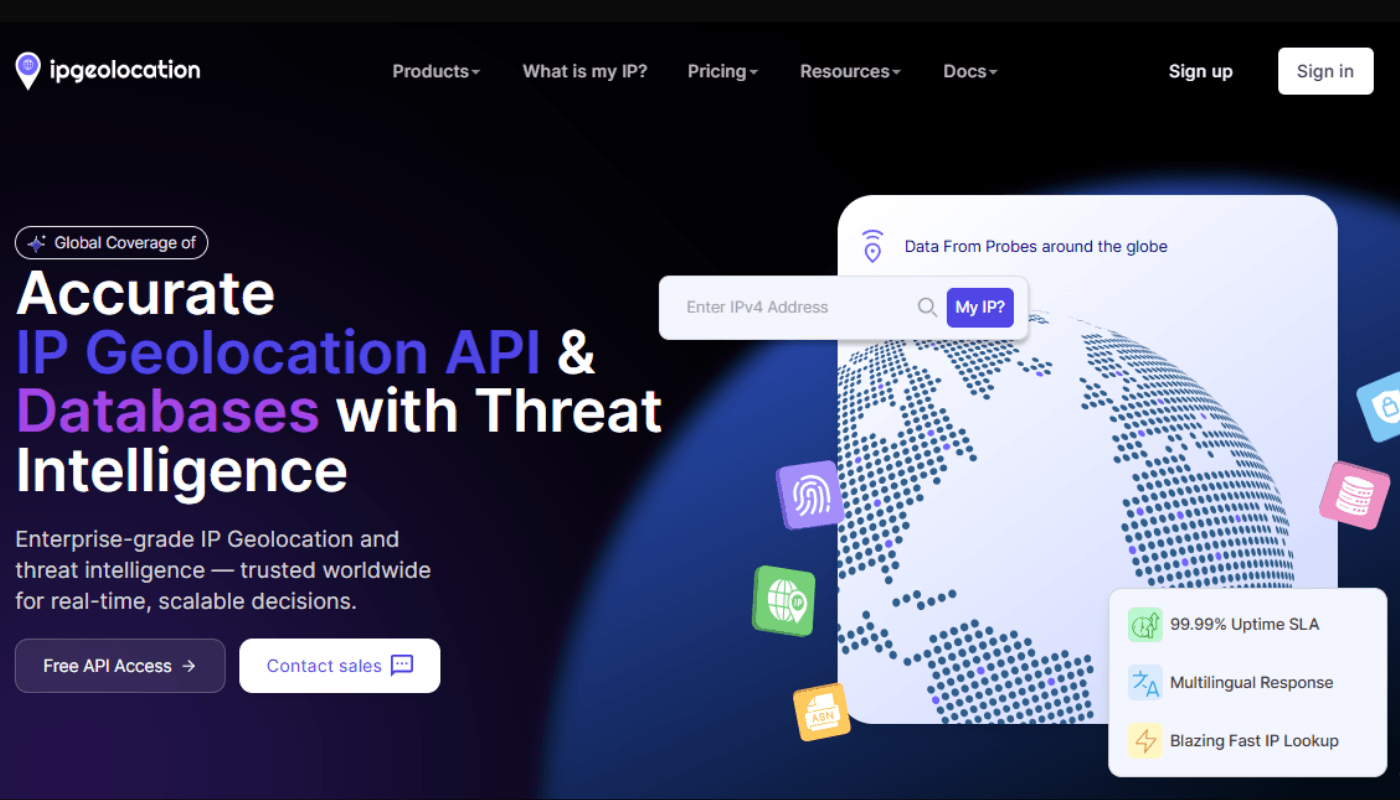Viewport: 1400px width, 800px height.
Task: Click the arrow icon on Free API Access
Action: pyautogui.click(x=189, y=666)
